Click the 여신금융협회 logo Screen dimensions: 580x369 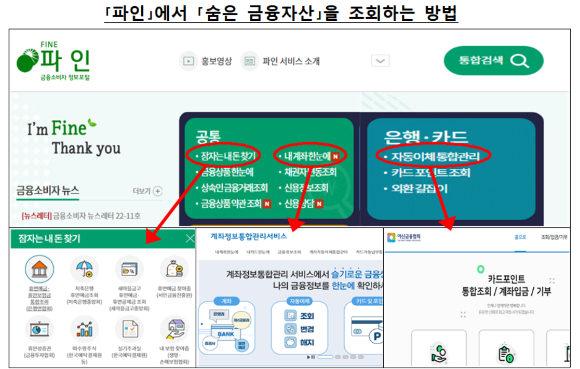(404, 237)
